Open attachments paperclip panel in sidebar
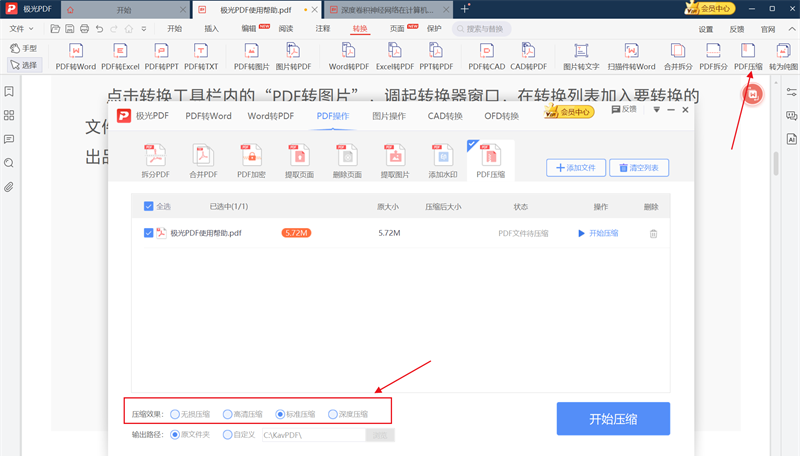The image size is (800, 456). 9,187
